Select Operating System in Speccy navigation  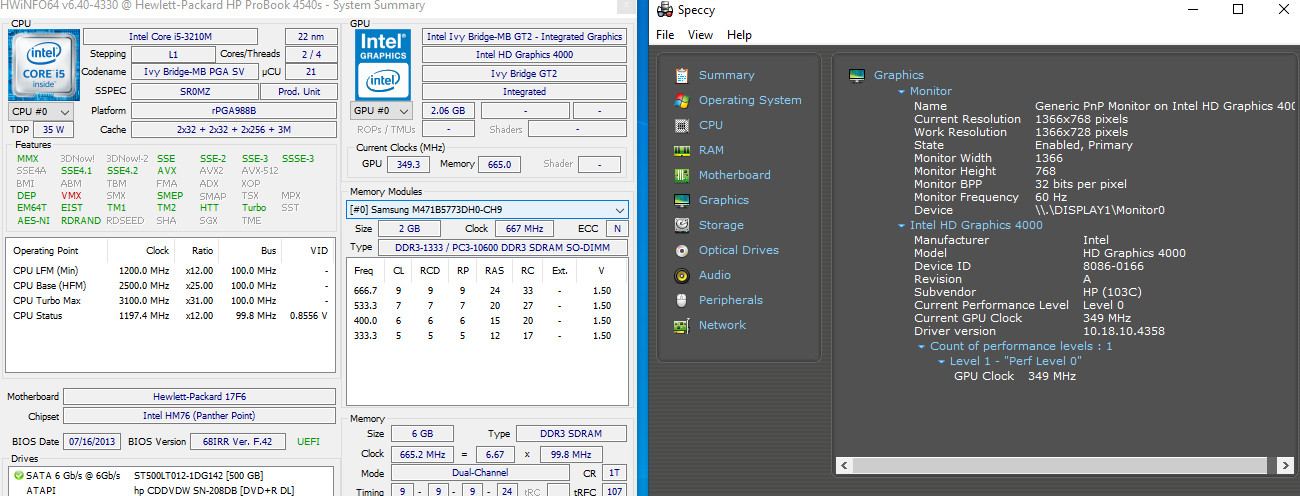(x=750, y=100)
